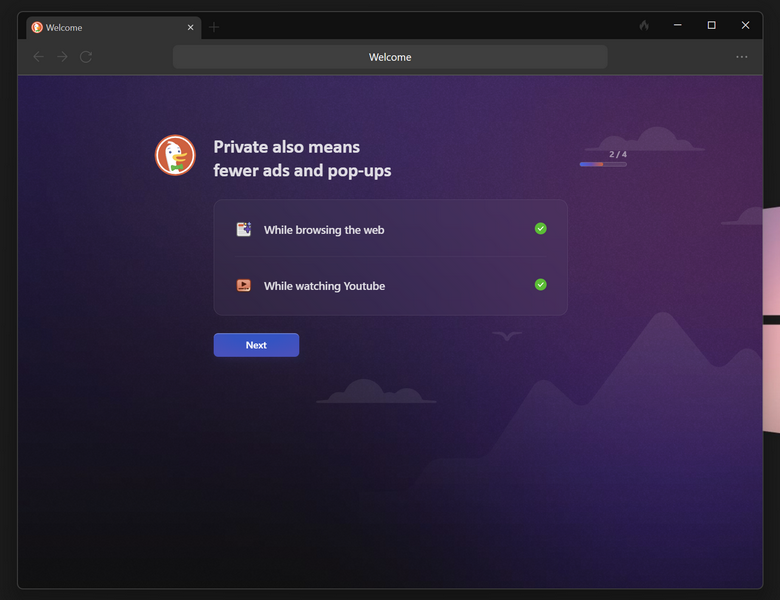Toggle green check for browsing the web
Viewport: 780px width, 600px height.
click(x=541, y=229)
